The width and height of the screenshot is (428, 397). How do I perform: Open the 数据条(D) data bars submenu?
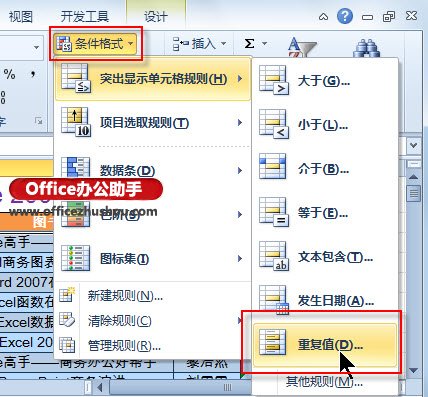click(x=153, y=171)
